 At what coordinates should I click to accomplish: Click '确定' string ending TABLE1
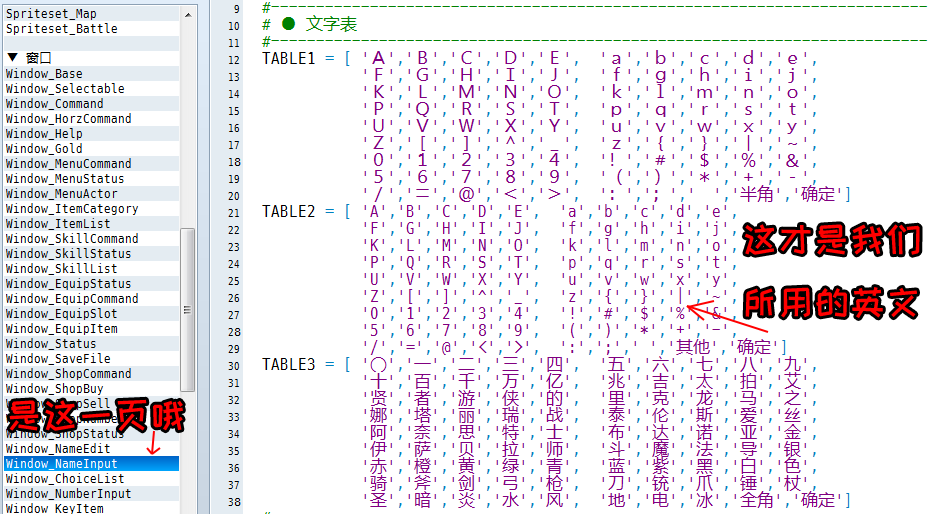(x=818, y=194)
